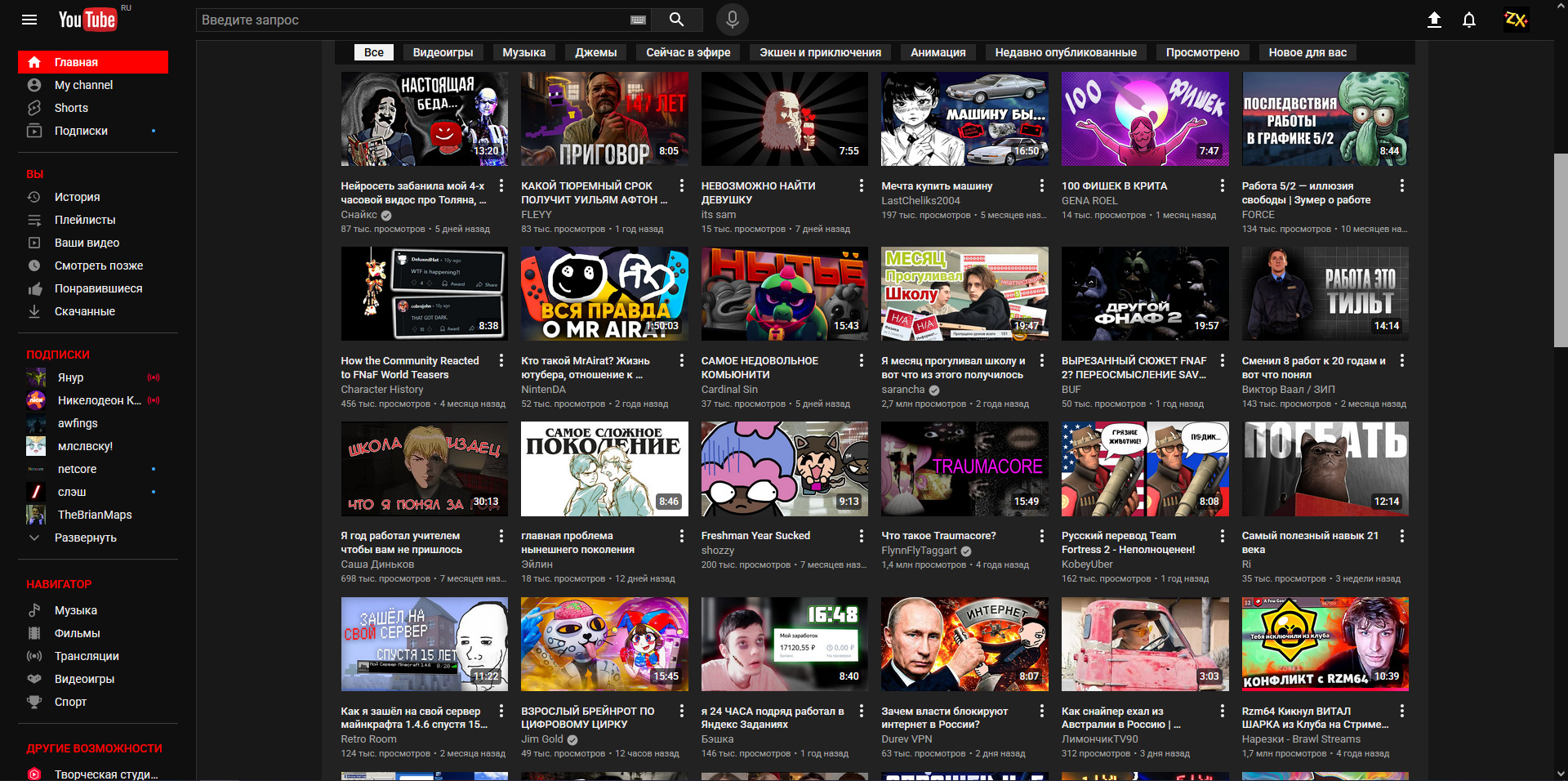The height and width of the screenshot is (781, 1568).
Task: Click the Фильмы film icon
Action: click(x=34, y=633)
